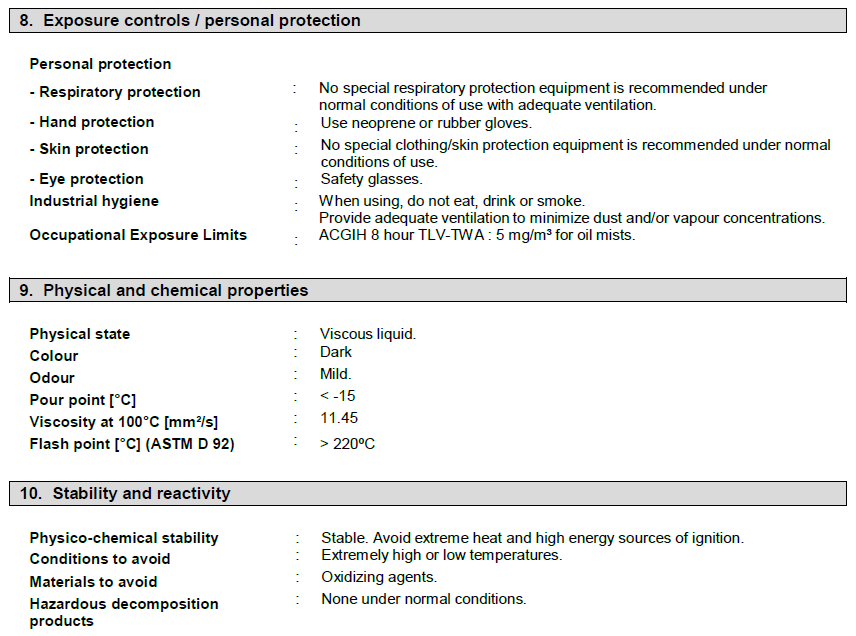The height and width of the screenshot is (636, 856).
Task: Click the 'Flash point [°C] (ASTM D 92)' label
Action: click(132, 444)
